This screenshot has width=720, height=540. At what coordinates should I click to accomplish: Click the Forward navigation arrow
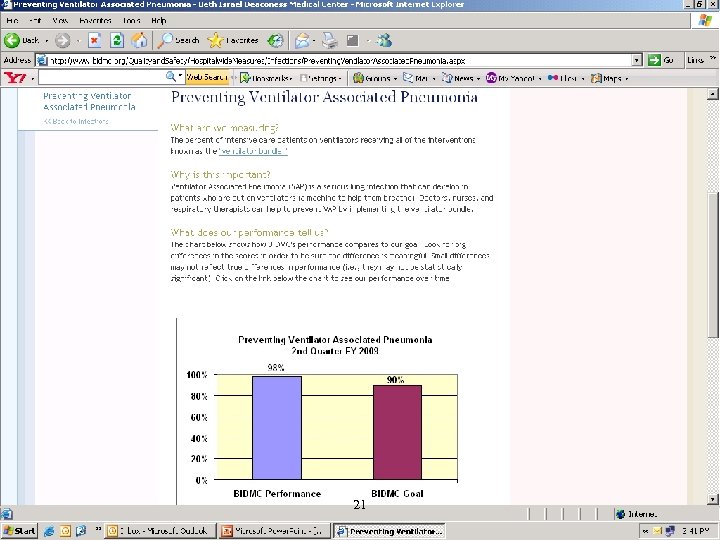tap(62, 41)
